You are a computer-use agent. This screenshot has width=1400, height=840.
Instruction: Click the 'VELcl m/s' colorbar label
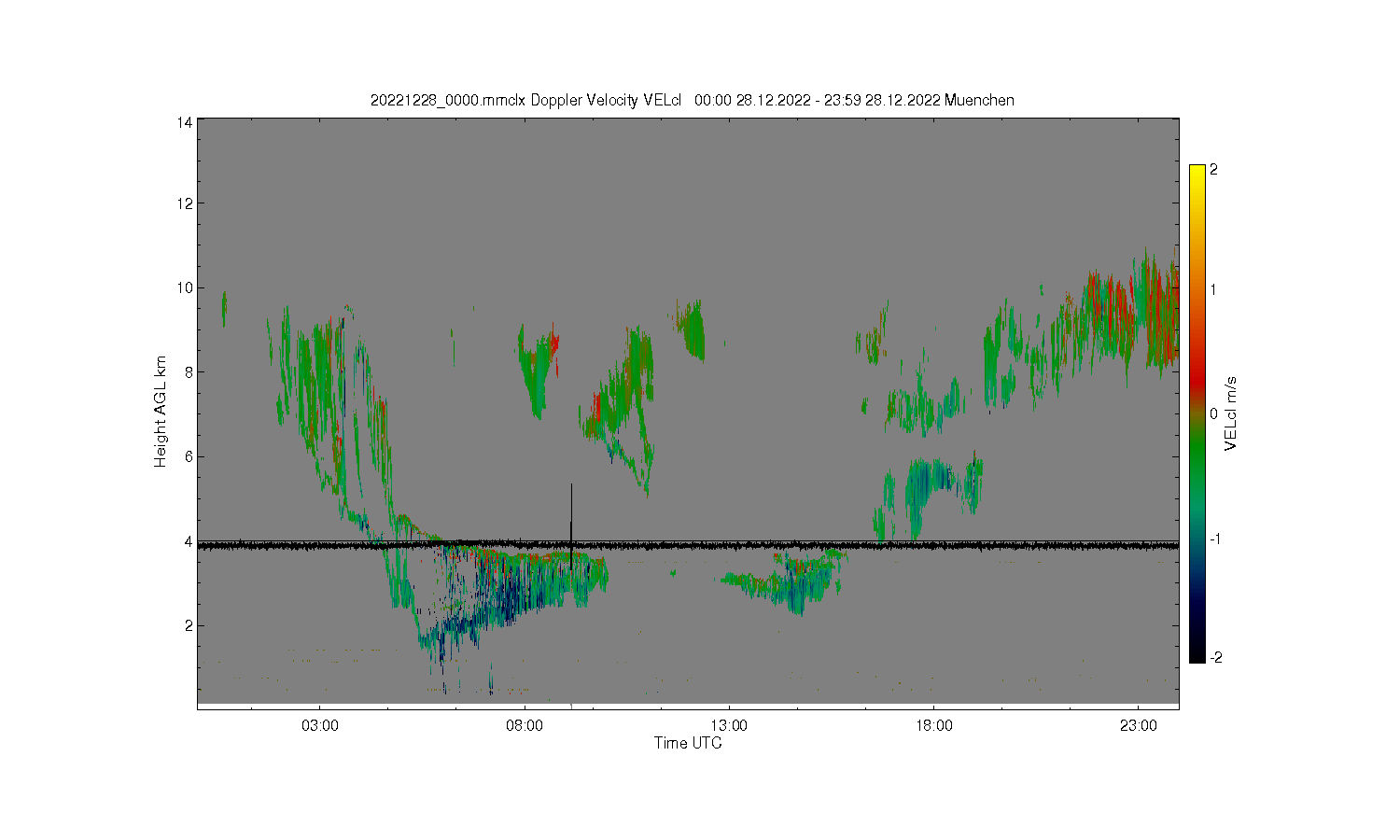tap(1231, 413)
